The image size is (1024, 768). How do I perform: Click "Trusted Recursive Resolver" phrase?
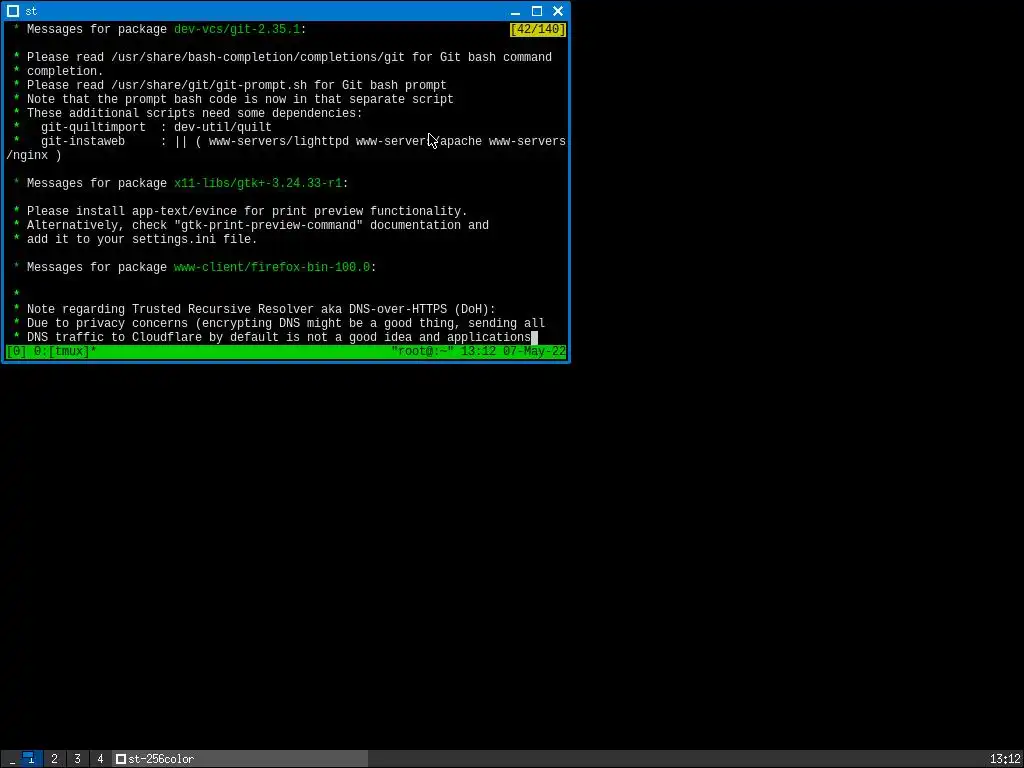click(223, 310)
